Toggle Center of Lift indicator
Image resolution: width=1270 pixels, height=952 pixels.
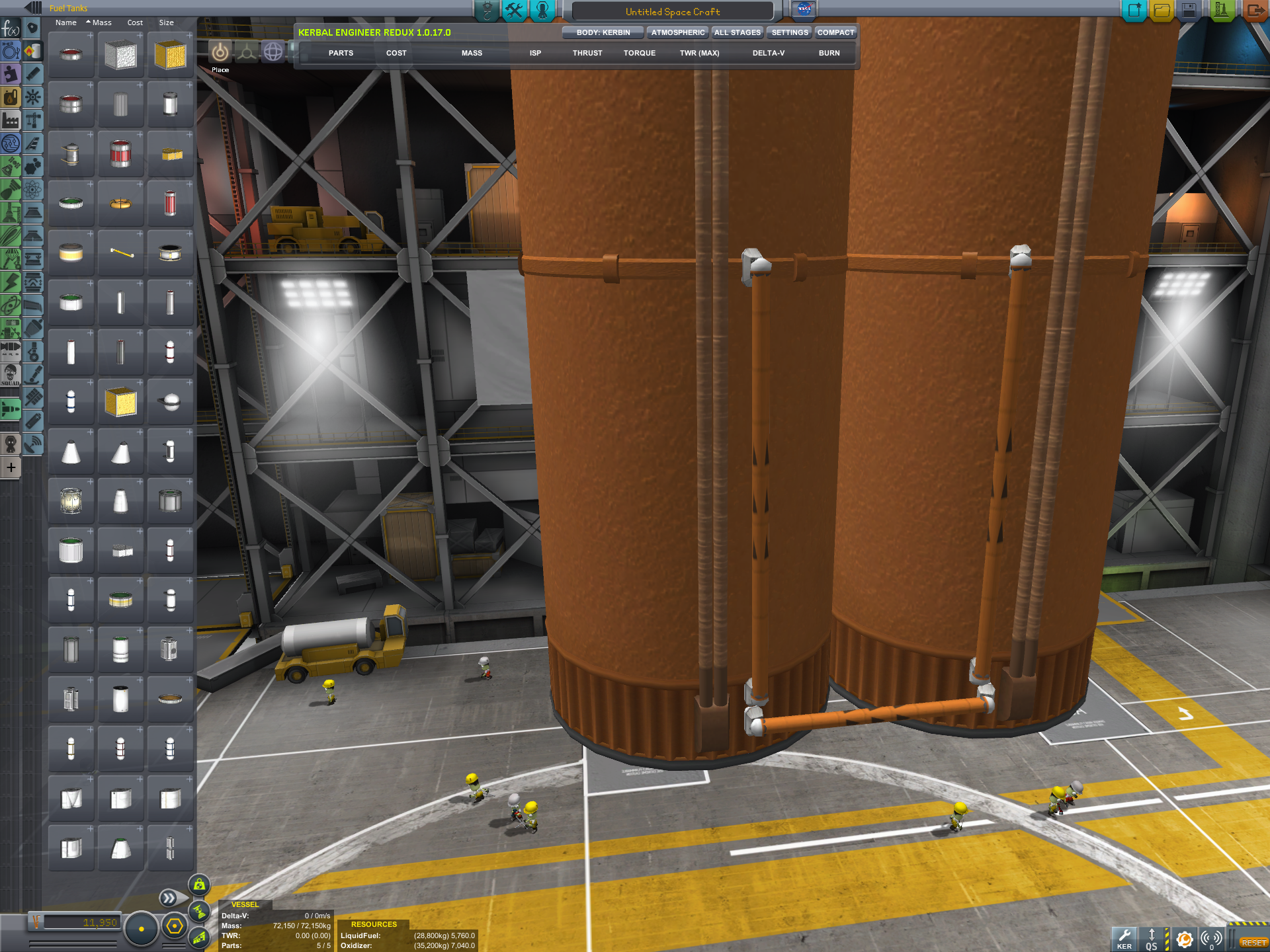click(199, 937)
